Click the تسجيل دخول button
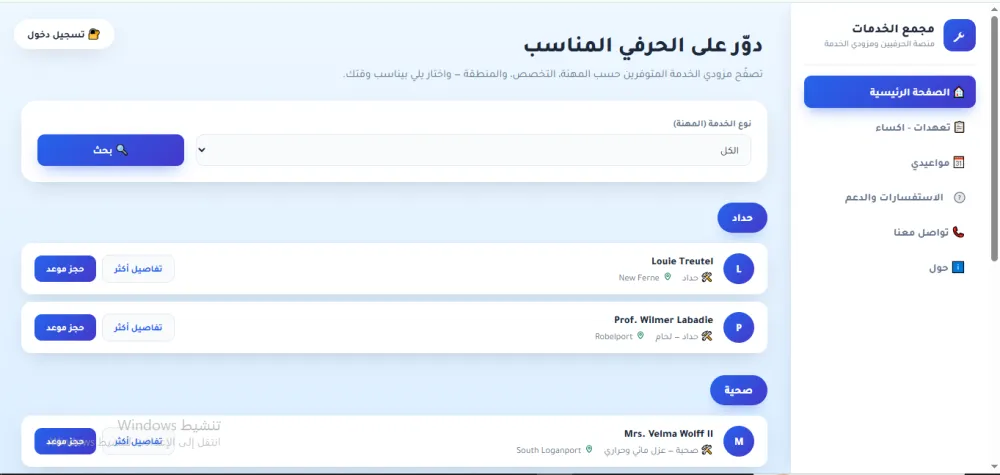Viewport: 1000px width, 475px height. (64, 34)
